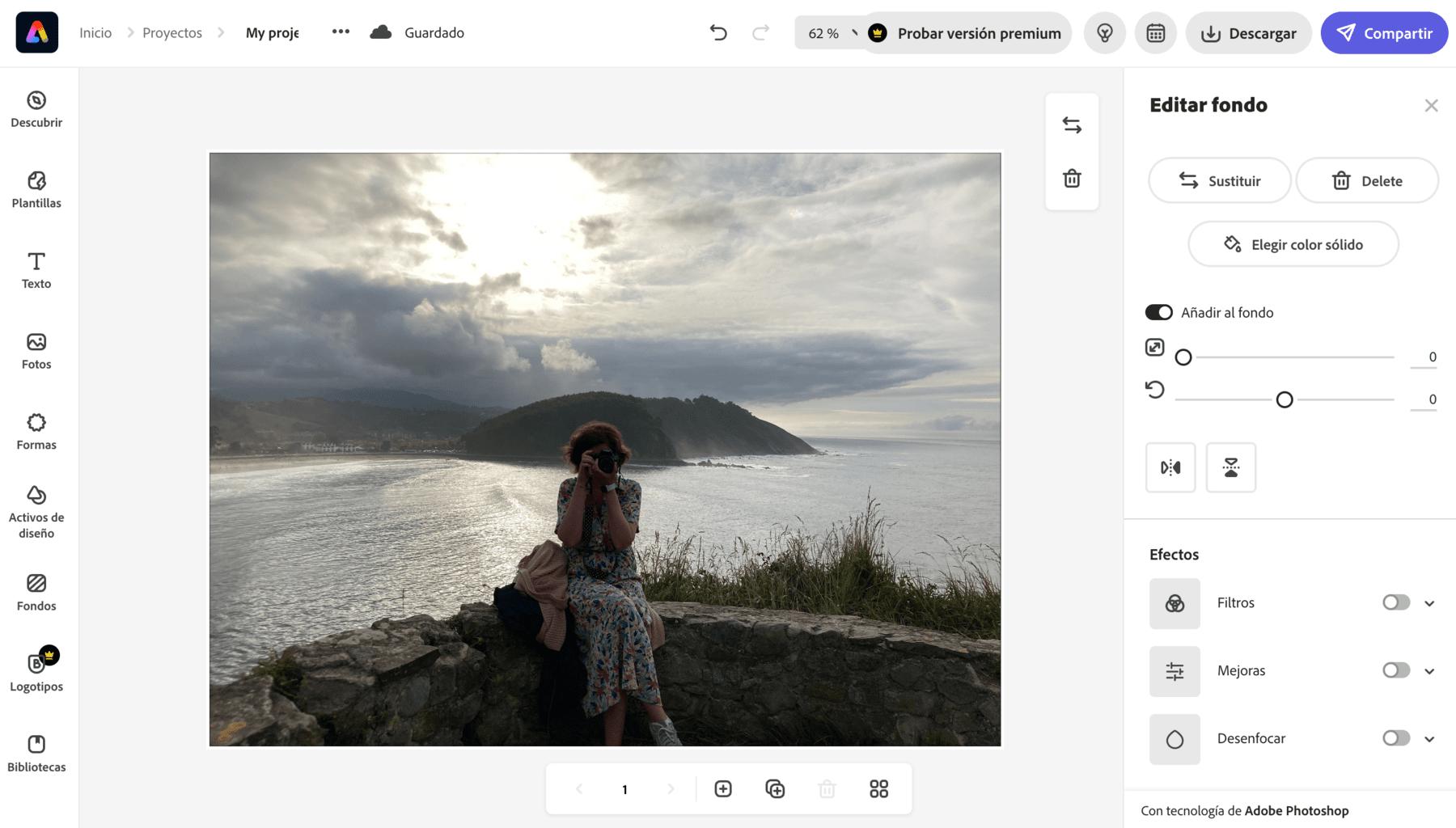Click the Efectos section heading
Viewport: 1456px width, 828px height.
[1174, 554]
